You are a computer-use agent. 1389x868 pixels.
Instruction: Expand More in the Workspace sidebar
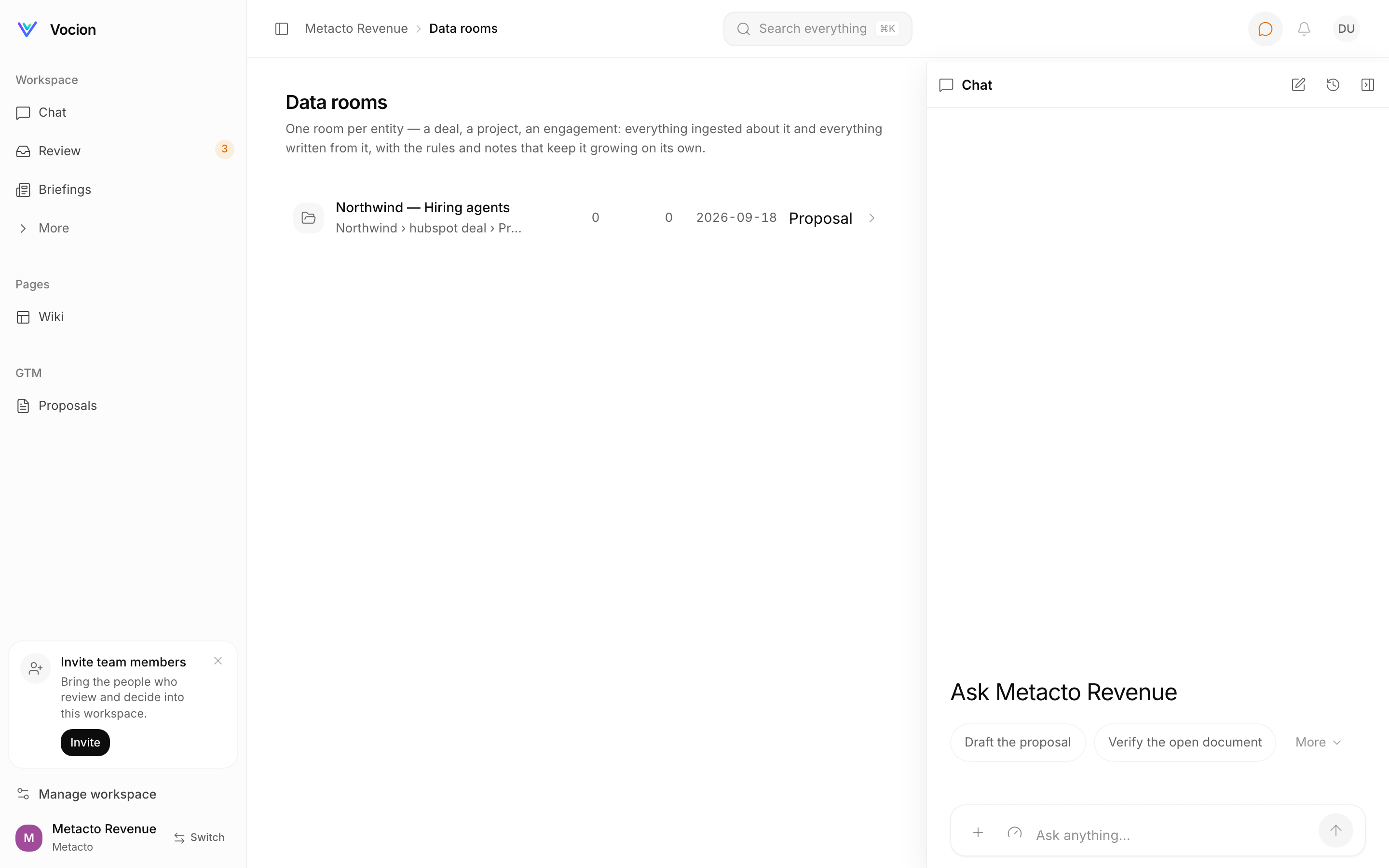click(x=123, y=228)
